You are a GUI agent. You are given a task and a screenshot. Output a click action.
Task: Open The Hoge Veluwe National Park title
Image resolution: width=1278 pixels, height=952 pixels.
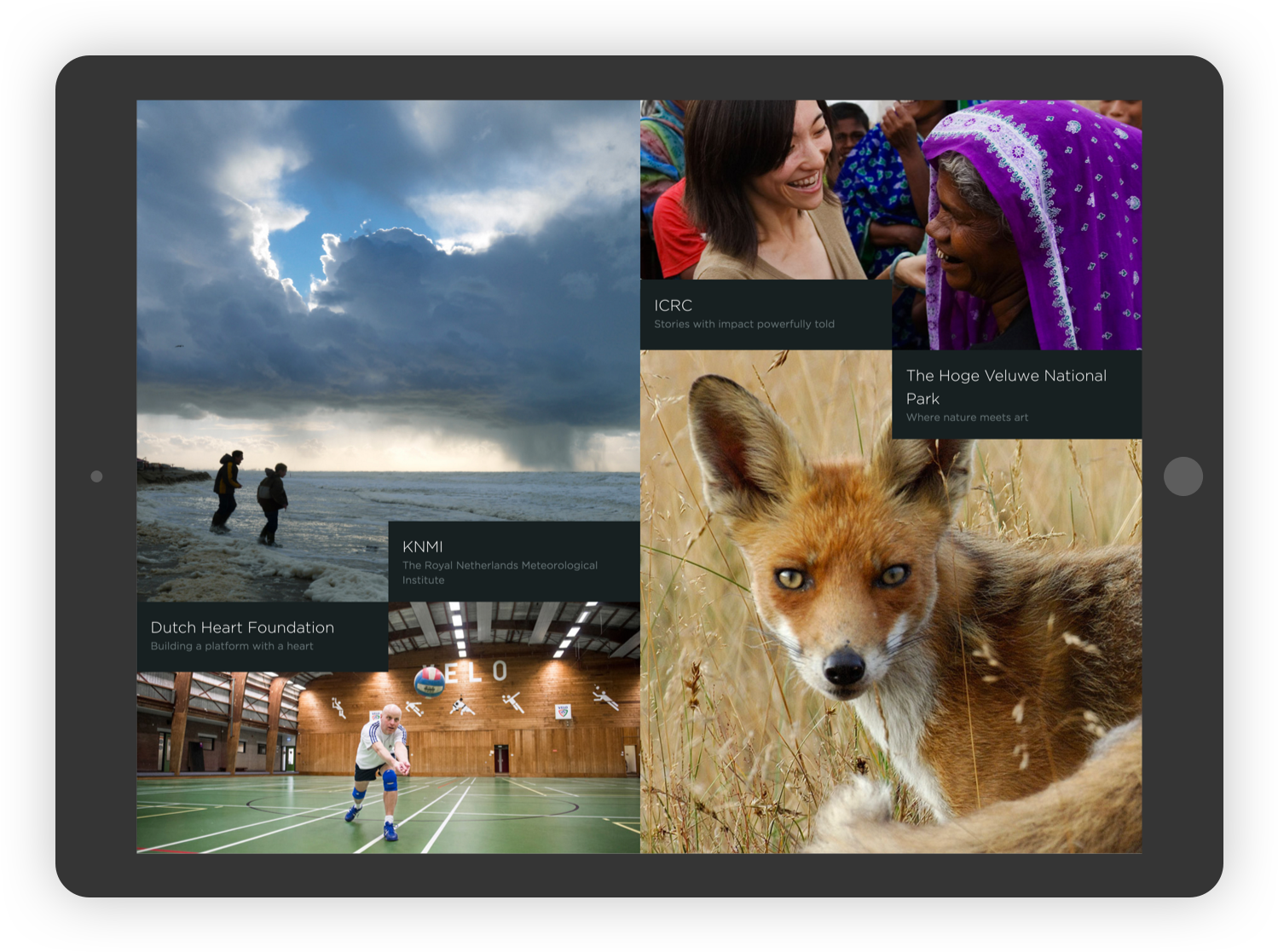(x=1006, y=387)
